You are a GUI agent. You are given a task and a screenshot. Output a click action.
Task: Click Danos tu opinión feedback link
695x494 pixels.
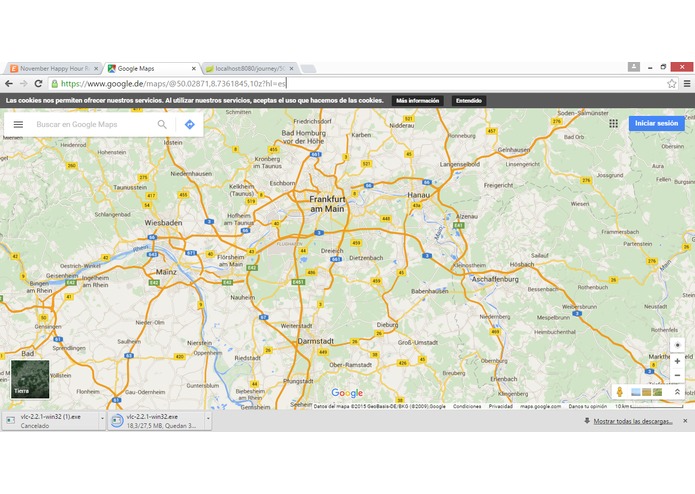coord(588,406)
